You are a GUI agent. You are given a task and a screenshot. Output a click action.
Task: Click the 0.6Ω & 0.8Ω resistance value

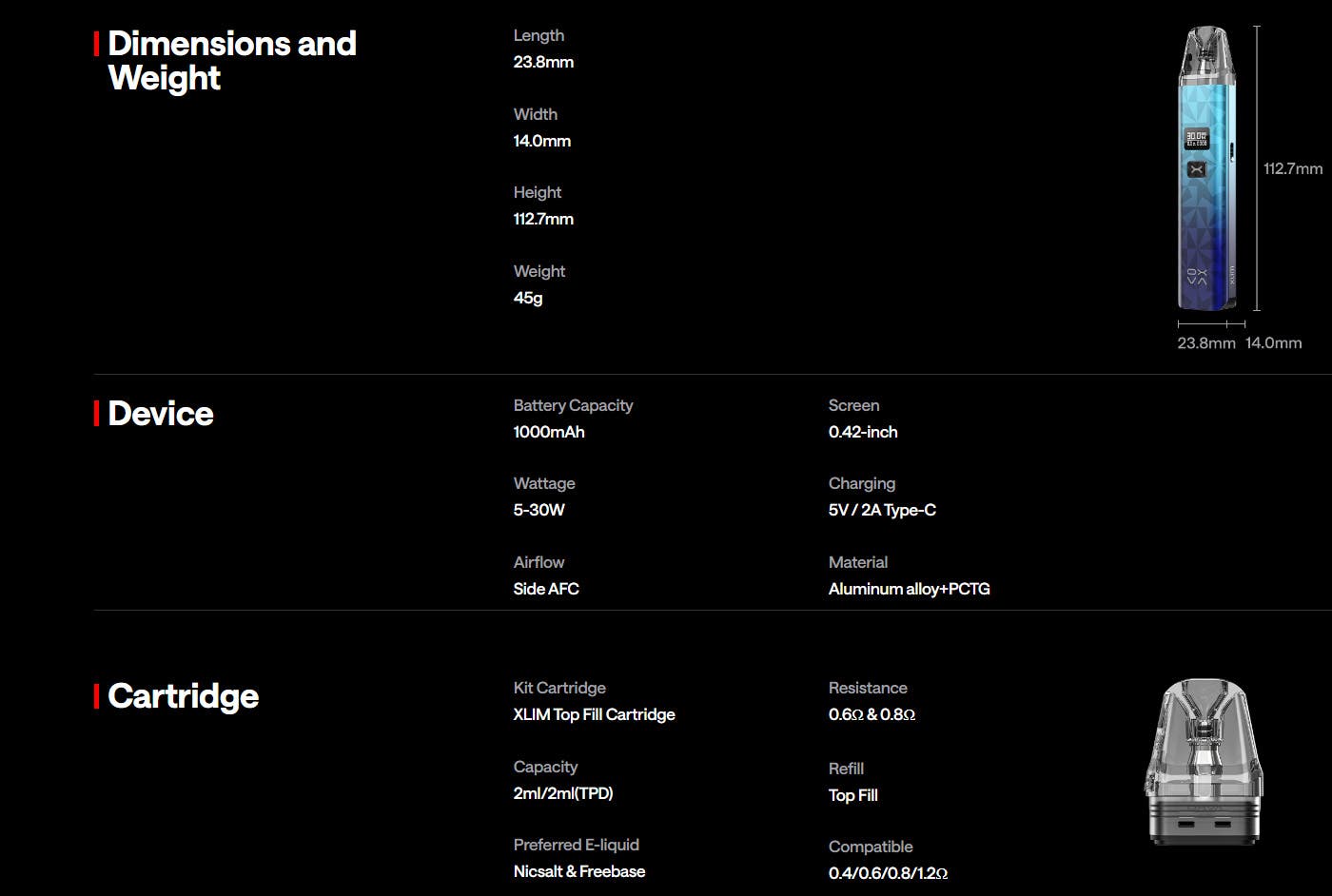point(872,714)
